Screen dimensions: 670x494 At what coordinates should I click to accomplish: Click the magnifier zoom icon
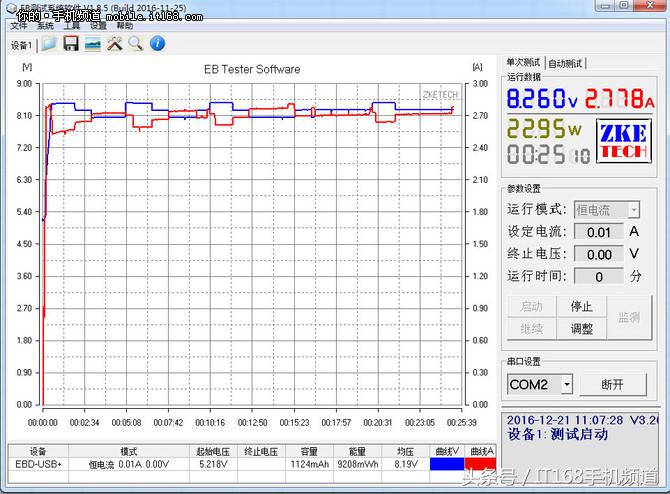tap(135, 44)
